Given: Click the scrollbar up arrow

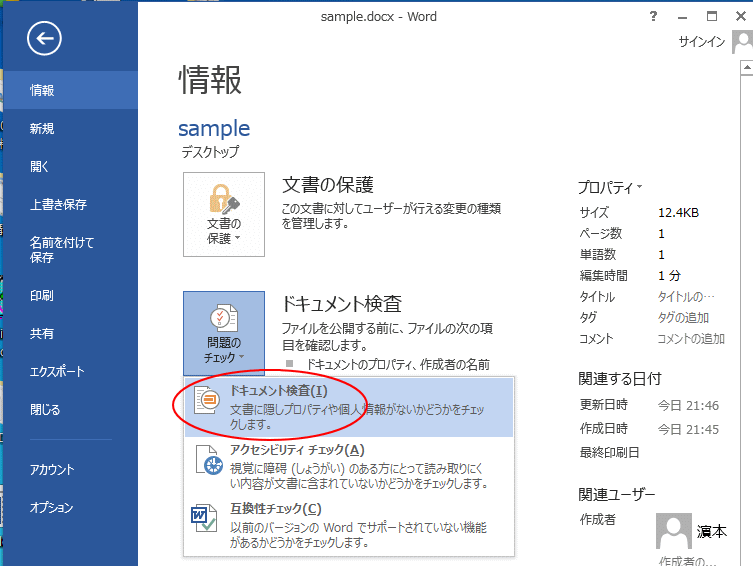Looking at the screenshot, I should (x=747, y=68).
